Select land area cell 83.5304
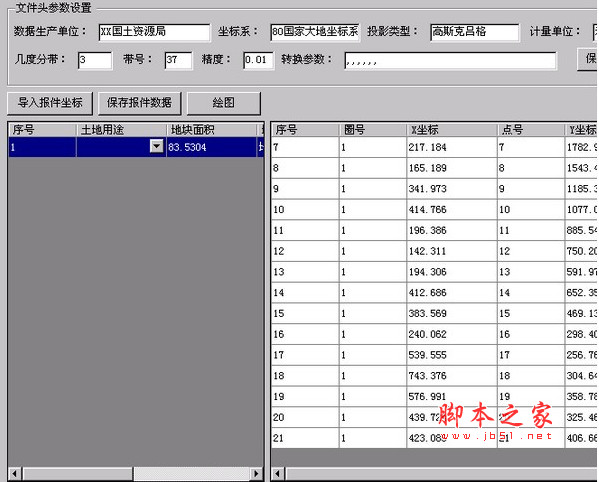Screen dimensions: 599x482 (x=212, y=147)
